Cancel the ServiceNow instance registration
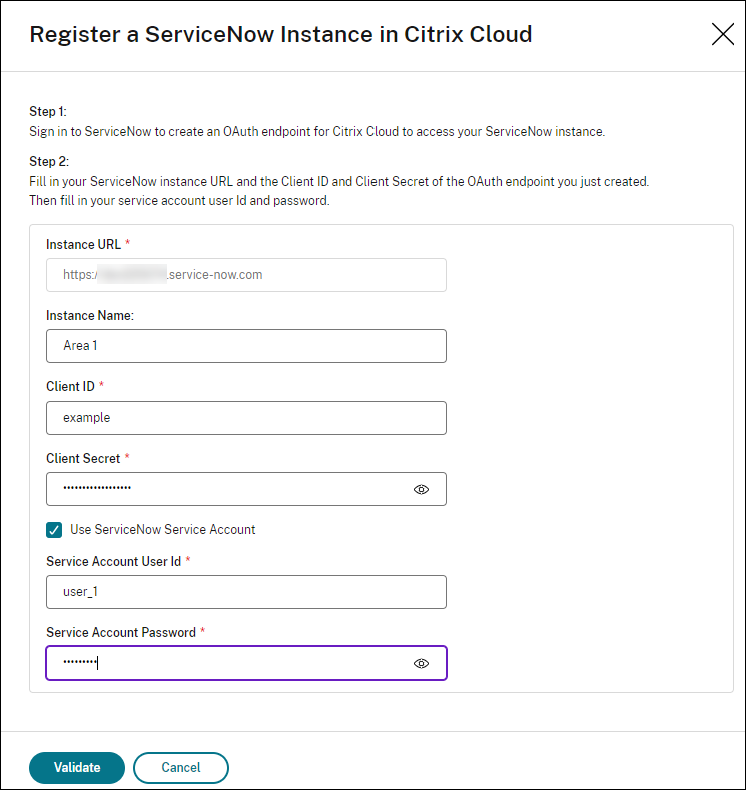 pyautogui.click(x=181, y=767)
